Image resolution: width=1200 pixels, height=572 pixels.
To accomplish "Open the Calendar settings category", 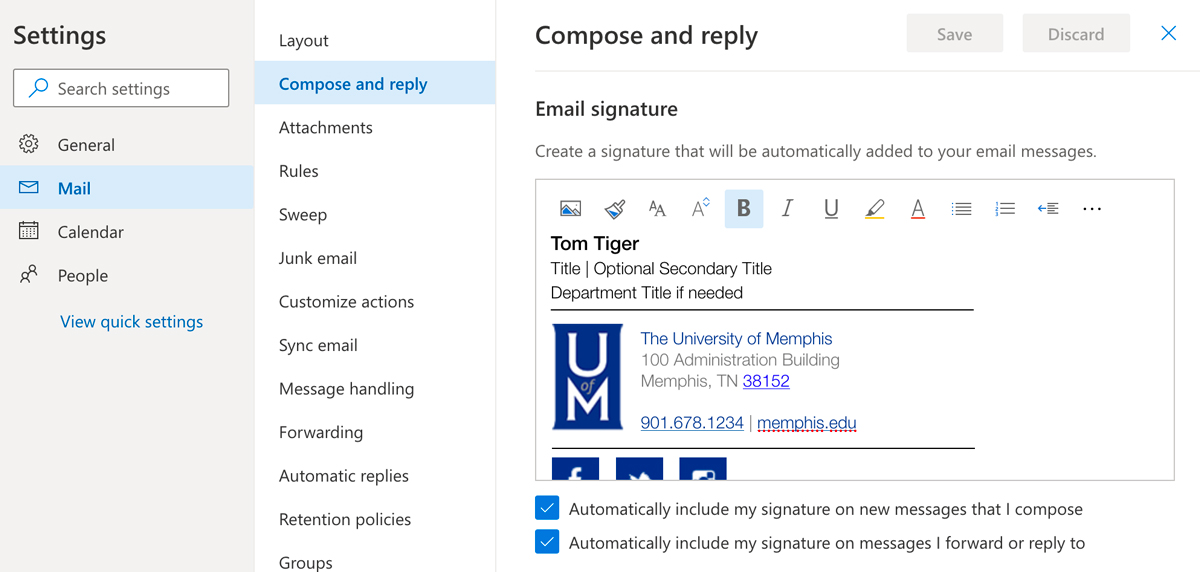I will pos(90,232).
